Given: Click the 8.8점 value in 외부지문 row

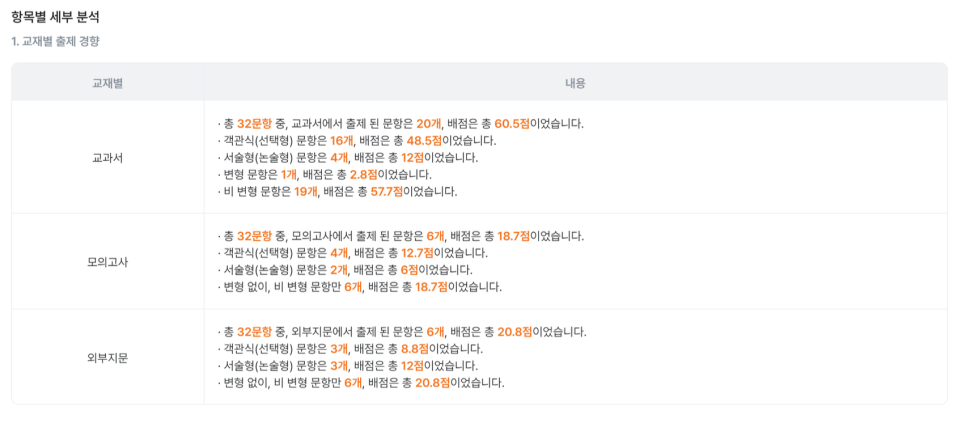Looking at the screenshot, I should coord(415,349).
